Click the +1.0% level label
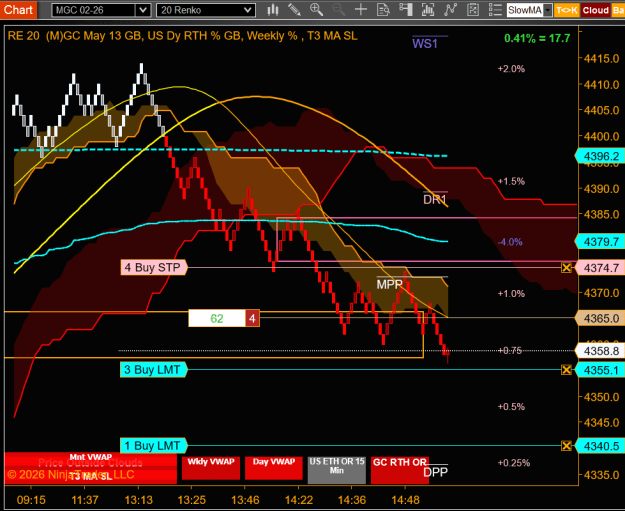The width and height of the screenshot is (625, 511). [511, 294]
